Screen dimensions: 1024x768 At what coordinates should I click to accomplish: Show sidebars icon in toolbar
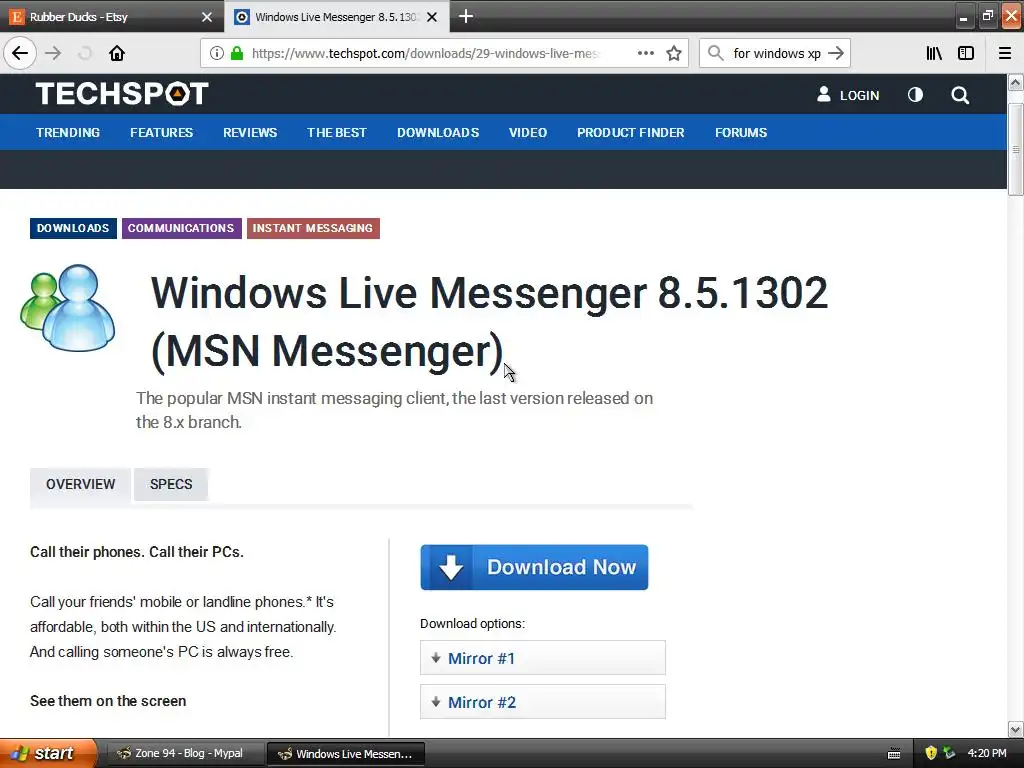[966, 54]
